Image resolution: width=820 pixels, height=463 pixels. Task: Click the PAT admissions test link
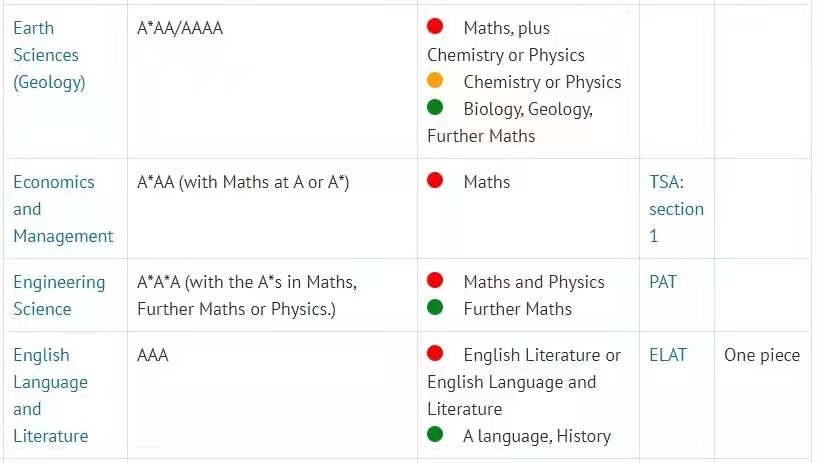click(x=663, y=282)
